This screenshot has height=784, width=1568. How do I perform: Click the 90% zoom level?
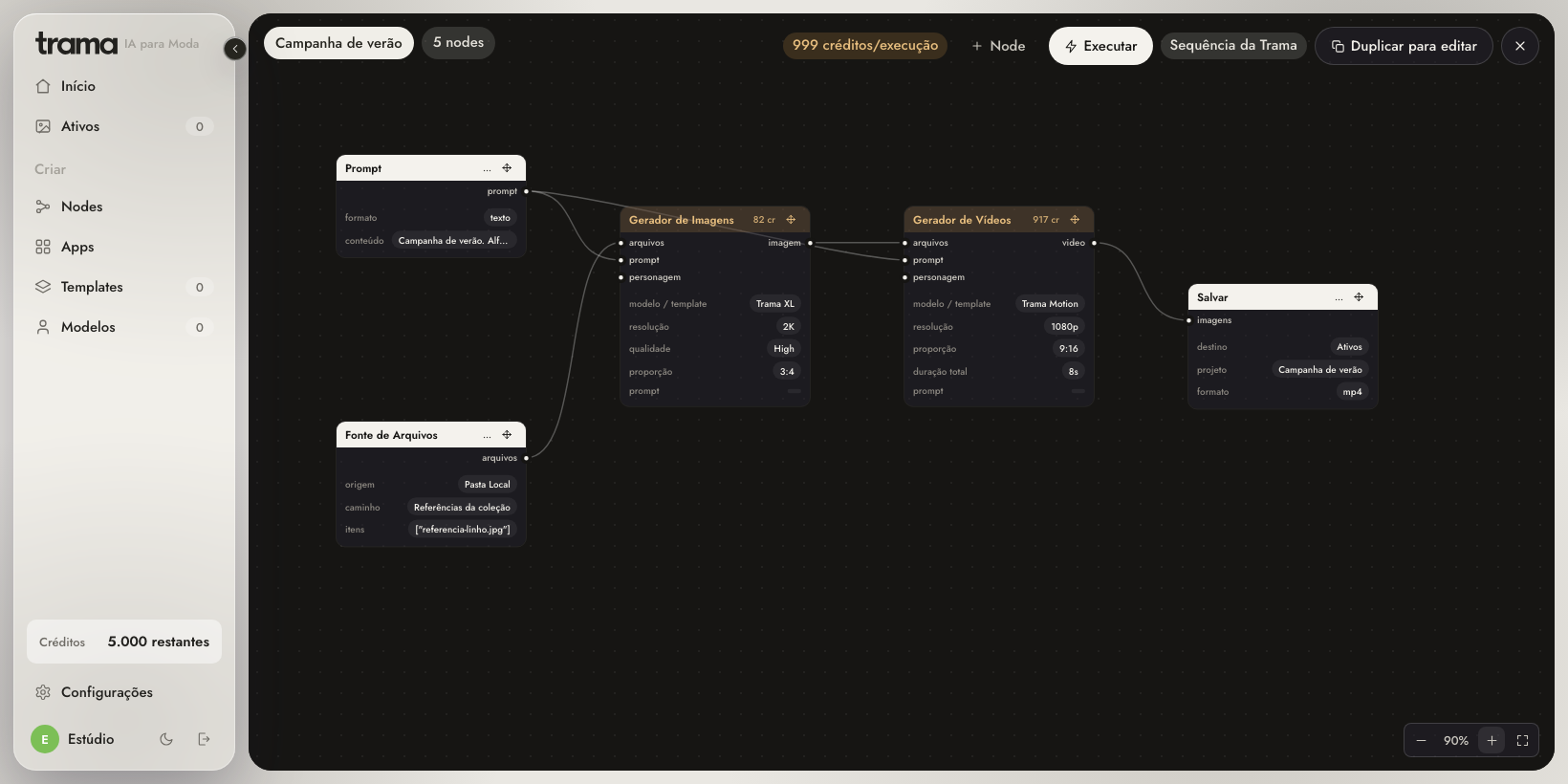1456,741
